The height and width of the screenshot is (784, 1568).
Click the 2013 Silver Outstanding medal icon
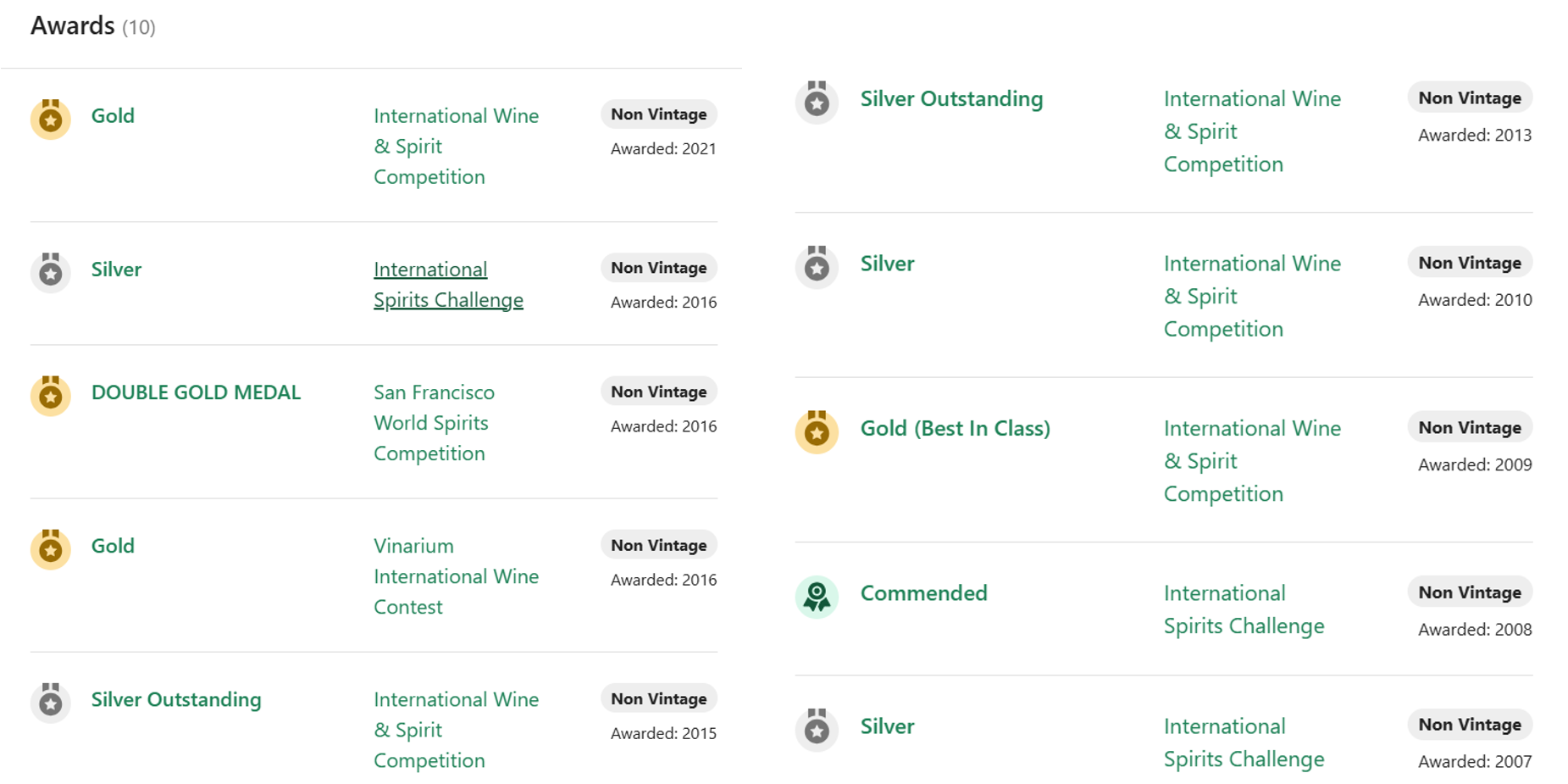coord(817,102)
